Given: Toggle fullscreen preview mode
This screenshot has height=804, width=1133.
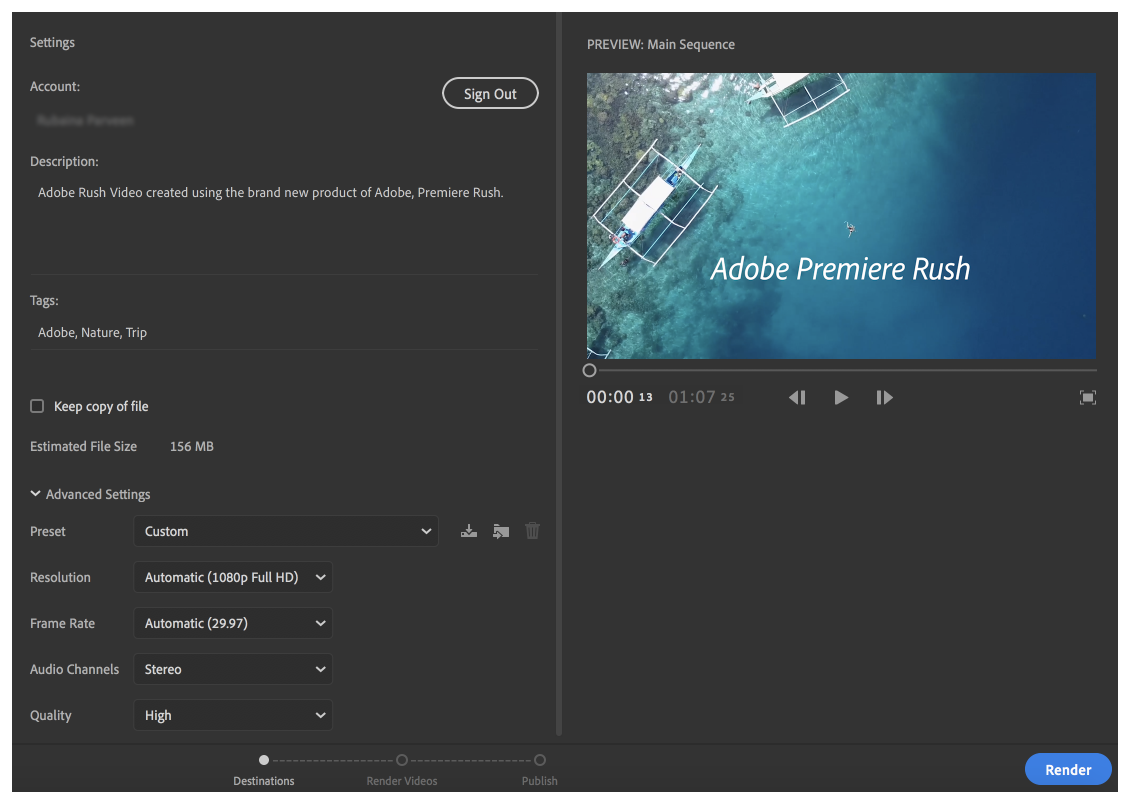Looking at the screenshot, I should (x=1088, y=397).
